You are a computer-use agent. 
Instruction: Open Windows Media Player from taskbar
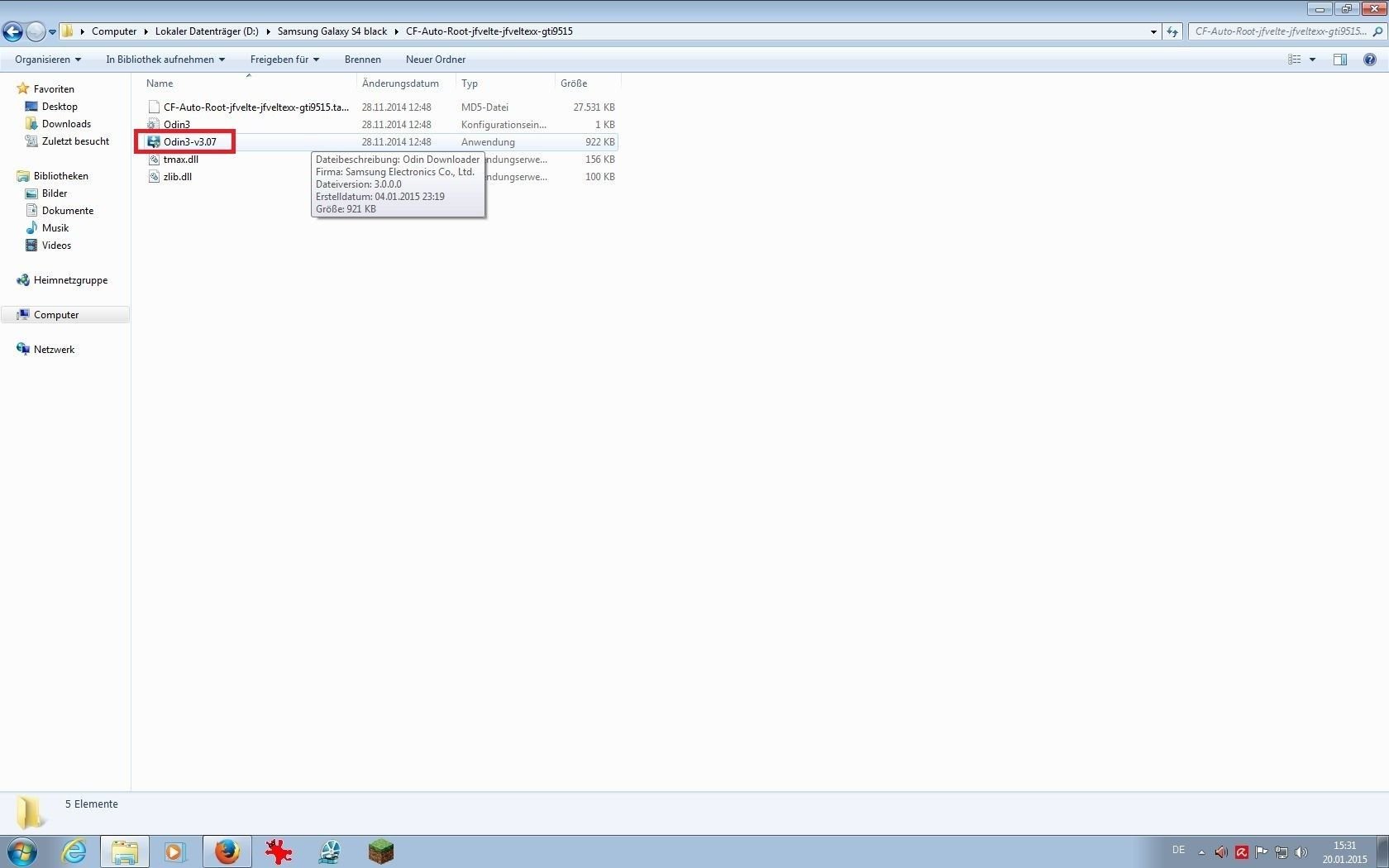(175, 851)
